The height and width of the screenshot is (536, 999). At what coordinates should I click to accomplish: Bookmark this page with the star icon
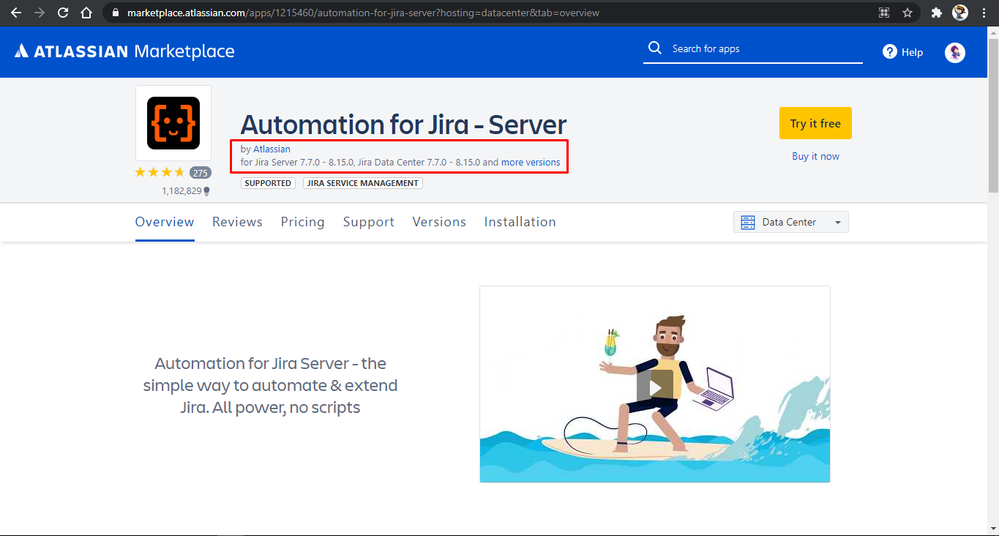(x=907, y=13)
